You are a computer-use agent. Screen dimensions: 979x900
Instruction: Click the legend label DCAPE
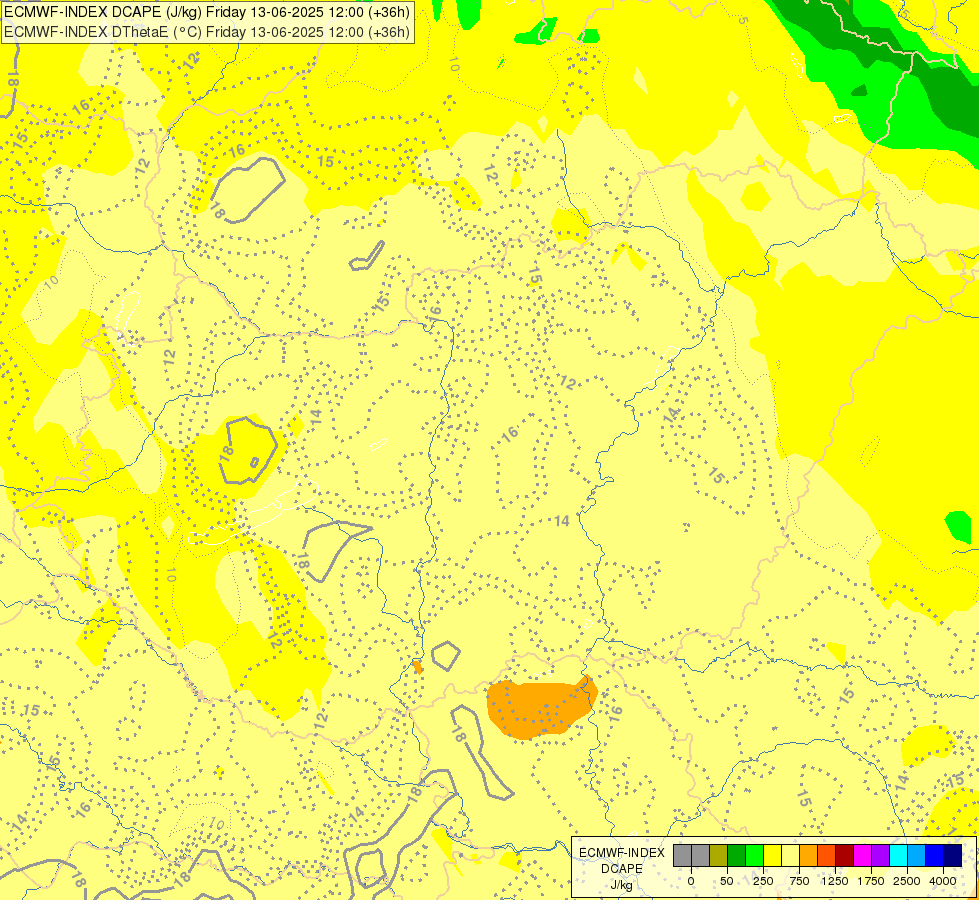[x=622, y=869]
